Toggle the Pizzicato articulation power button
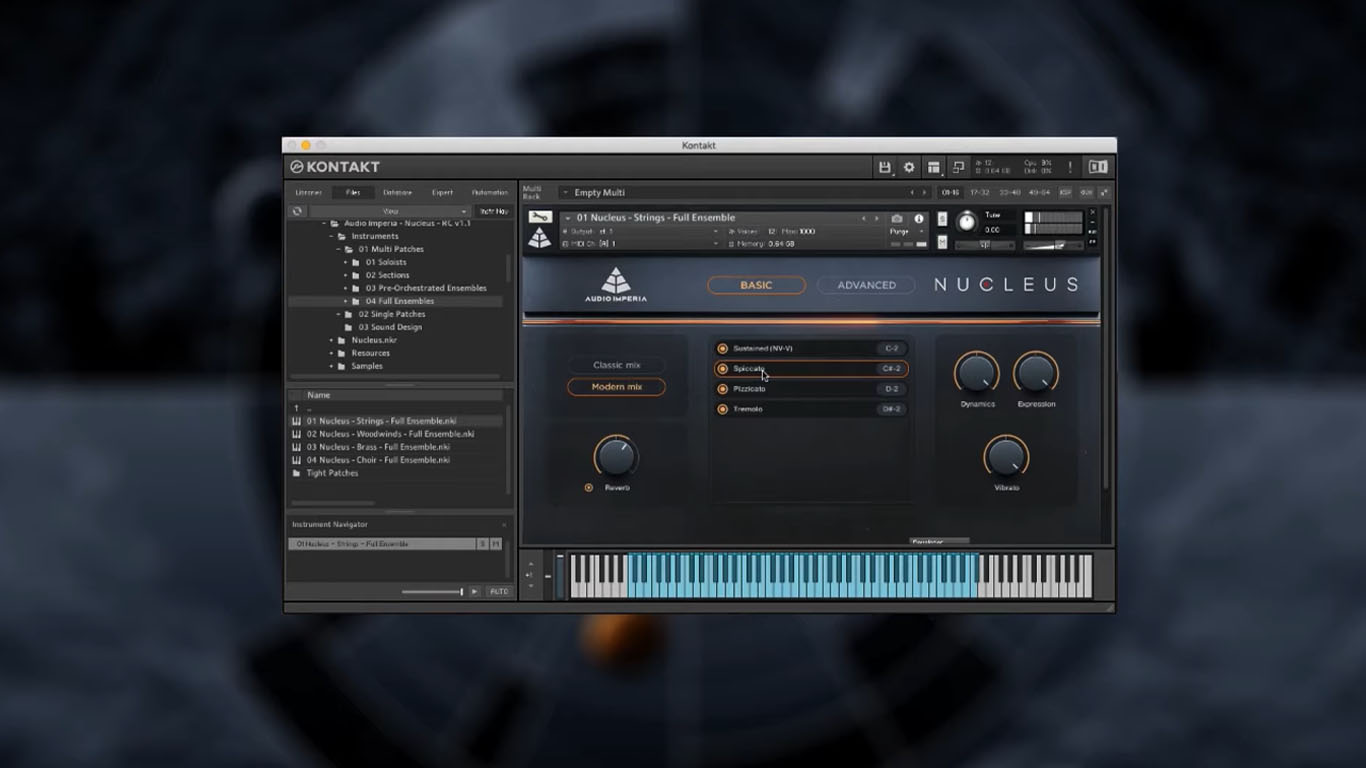 [723, 389]
